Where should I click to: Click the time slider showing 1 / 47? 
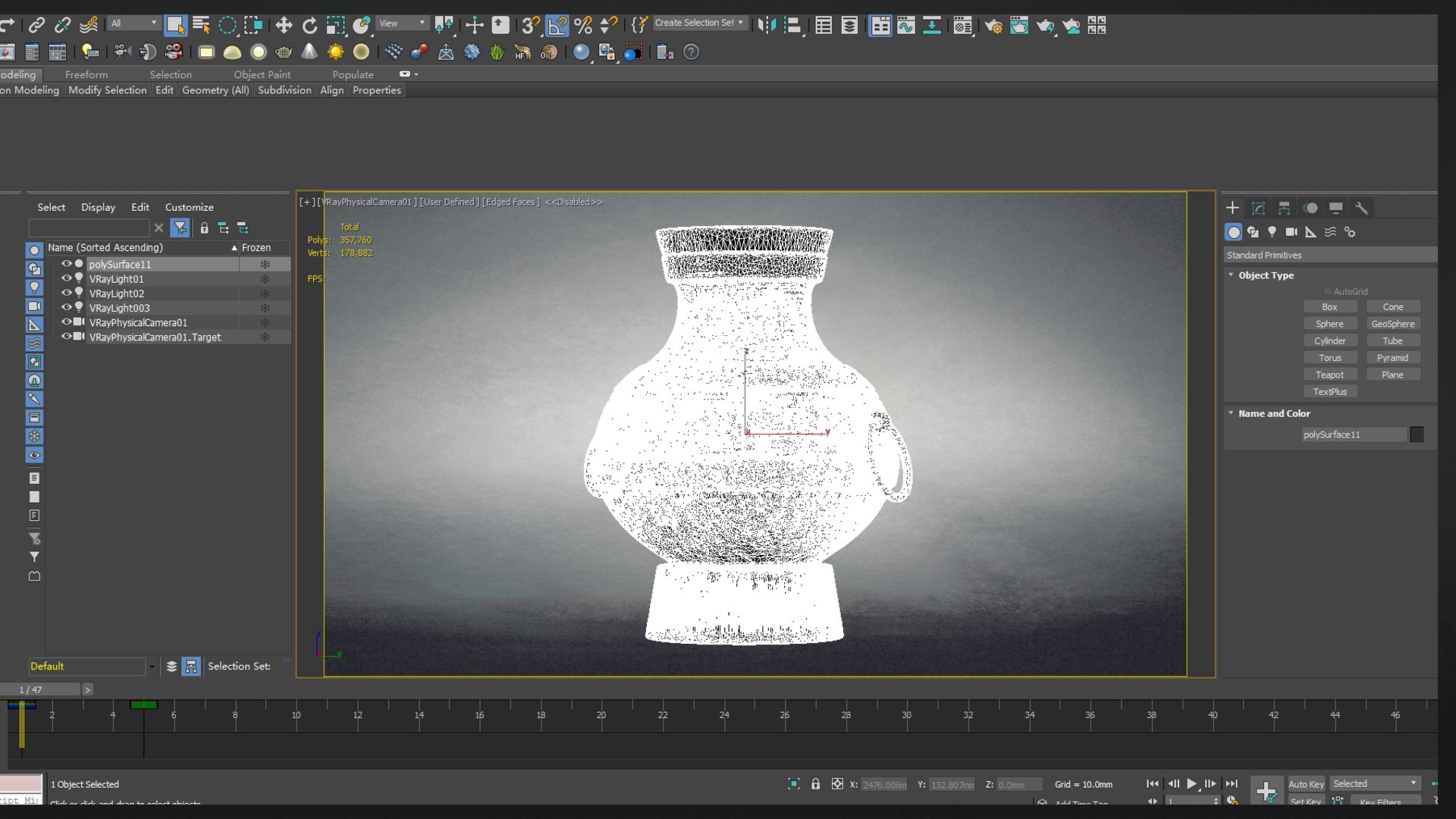[40, 689]
